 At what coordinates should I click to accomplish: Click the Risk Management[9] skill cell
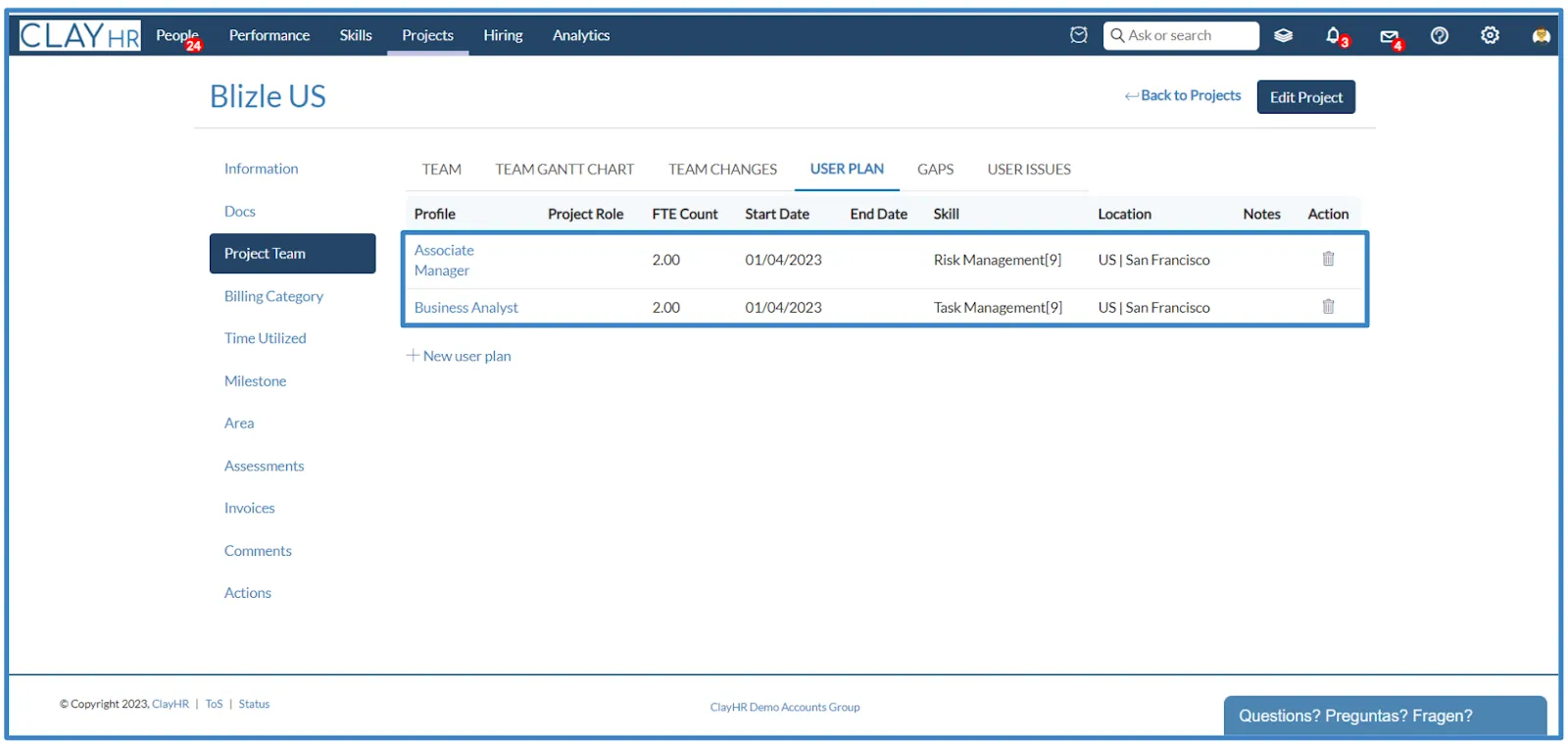(998, 260)
